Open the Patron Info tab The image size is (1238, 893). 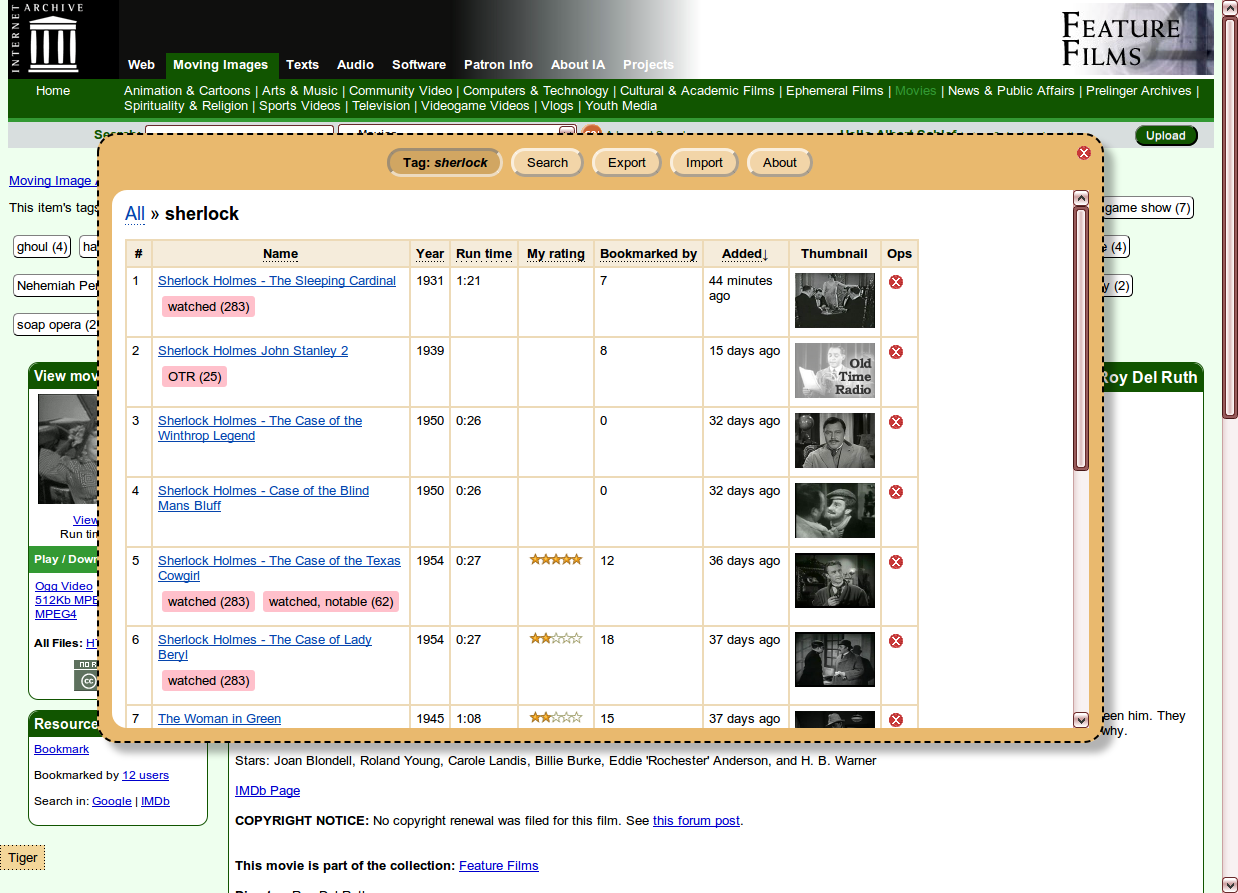pyautogui.click(x=498, y=65)
